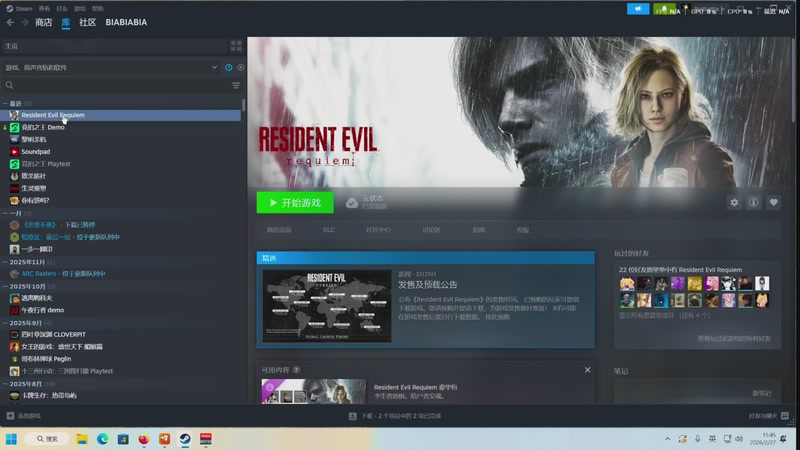Viewport: 800px width, 450px height.
Task: Click the library search input field
Action: coord(122,85)
